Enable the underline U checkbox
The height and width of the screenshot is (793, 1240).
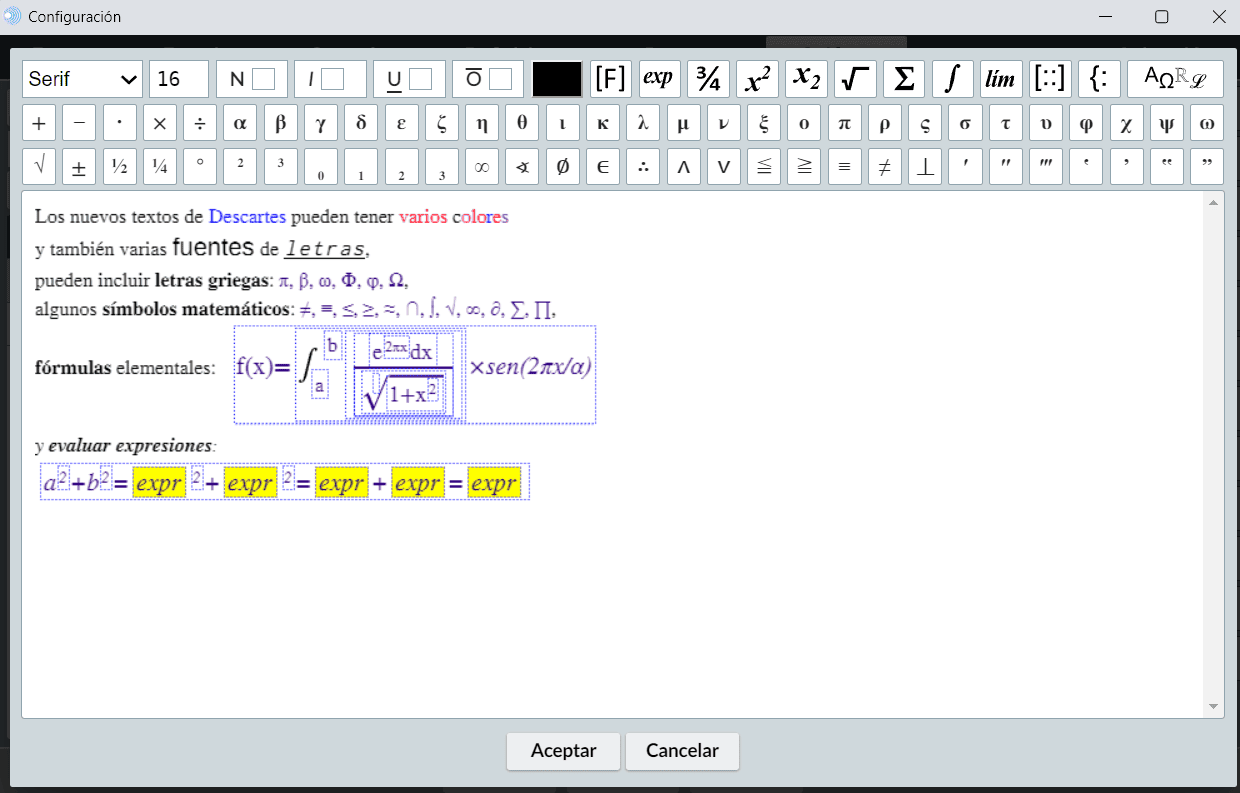point(420,79)
